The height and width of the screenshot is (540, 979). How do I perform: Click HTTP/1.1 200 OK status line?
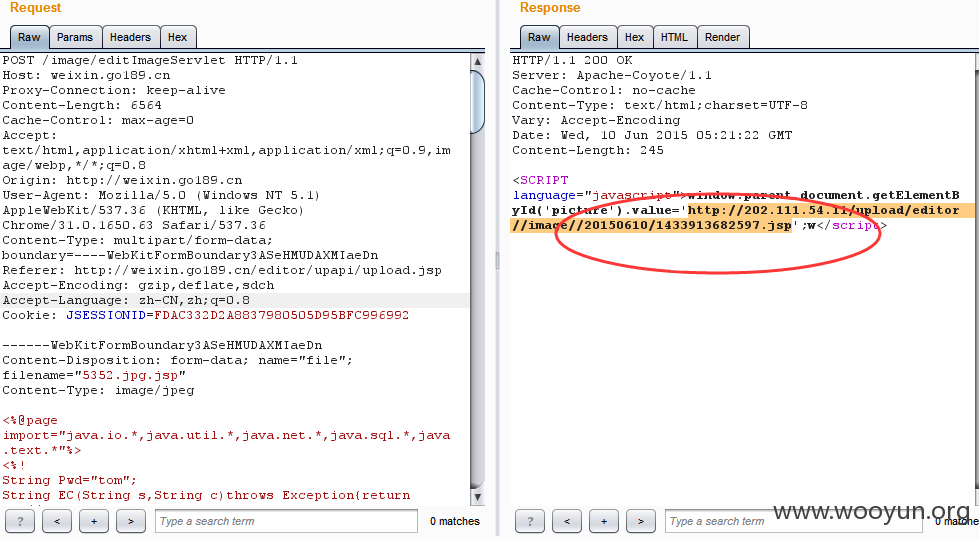click(572, 61)
